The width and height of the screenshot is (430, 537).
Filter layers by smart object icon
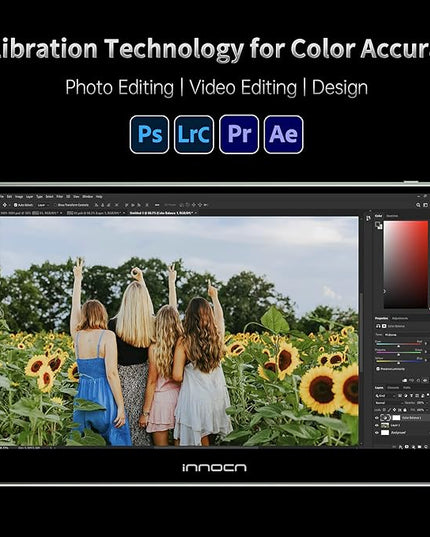[422, 396]
